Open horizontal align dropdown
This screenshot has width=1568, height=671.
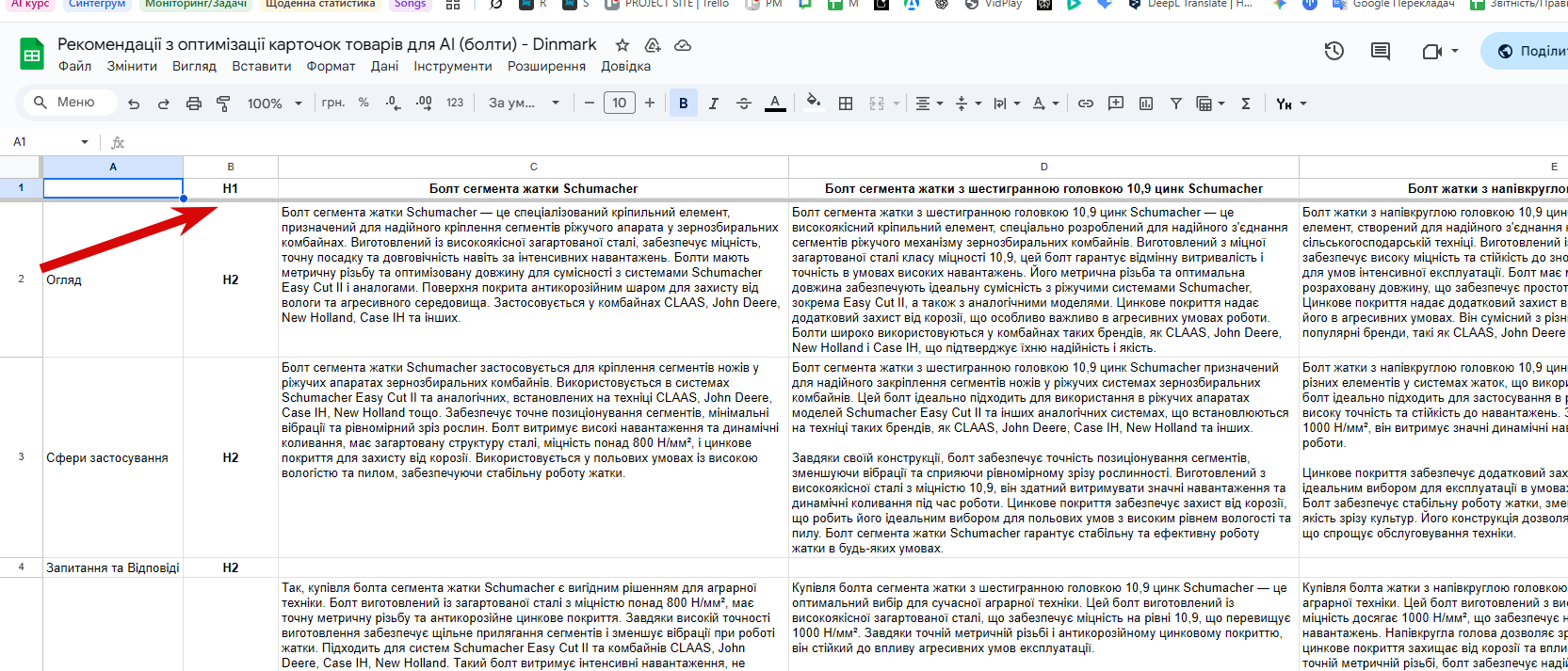pos(929,104)
